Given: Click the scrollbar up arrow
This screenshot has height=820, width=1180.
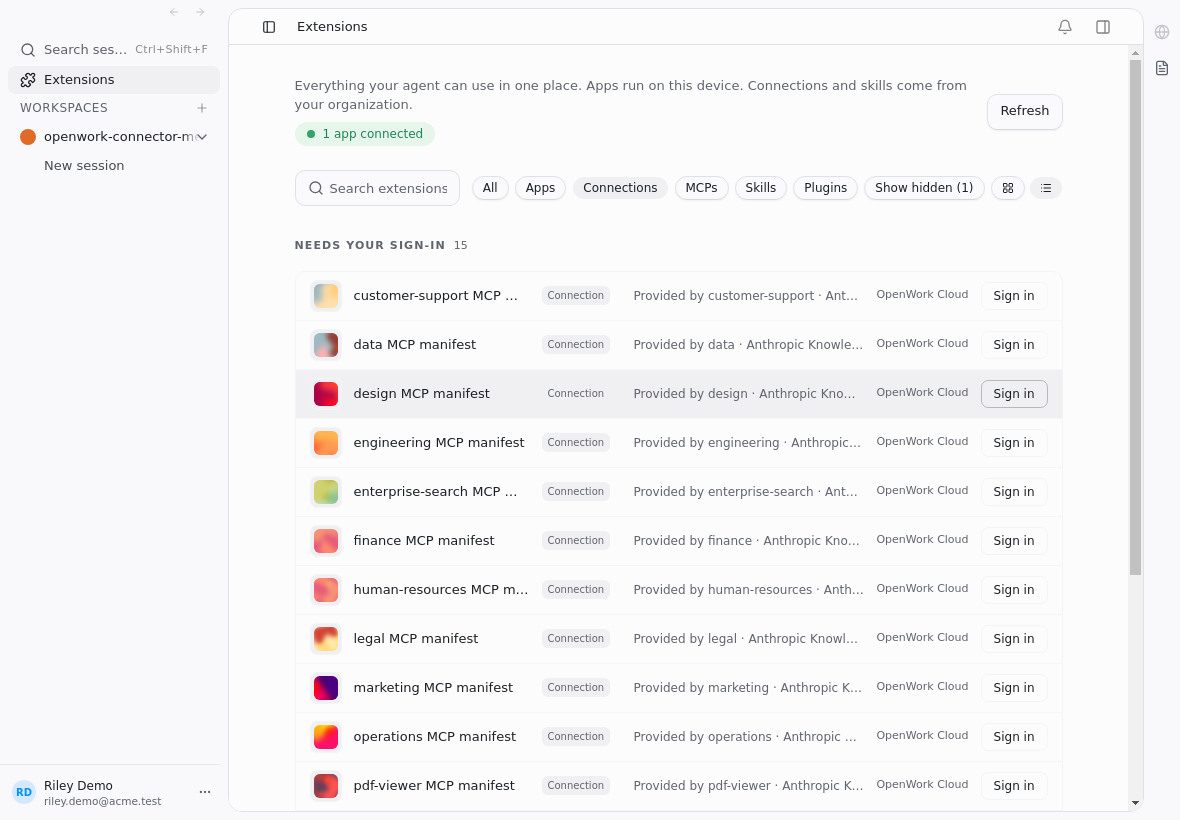Looking at the screenshot, I should [x=1135, y=53].
